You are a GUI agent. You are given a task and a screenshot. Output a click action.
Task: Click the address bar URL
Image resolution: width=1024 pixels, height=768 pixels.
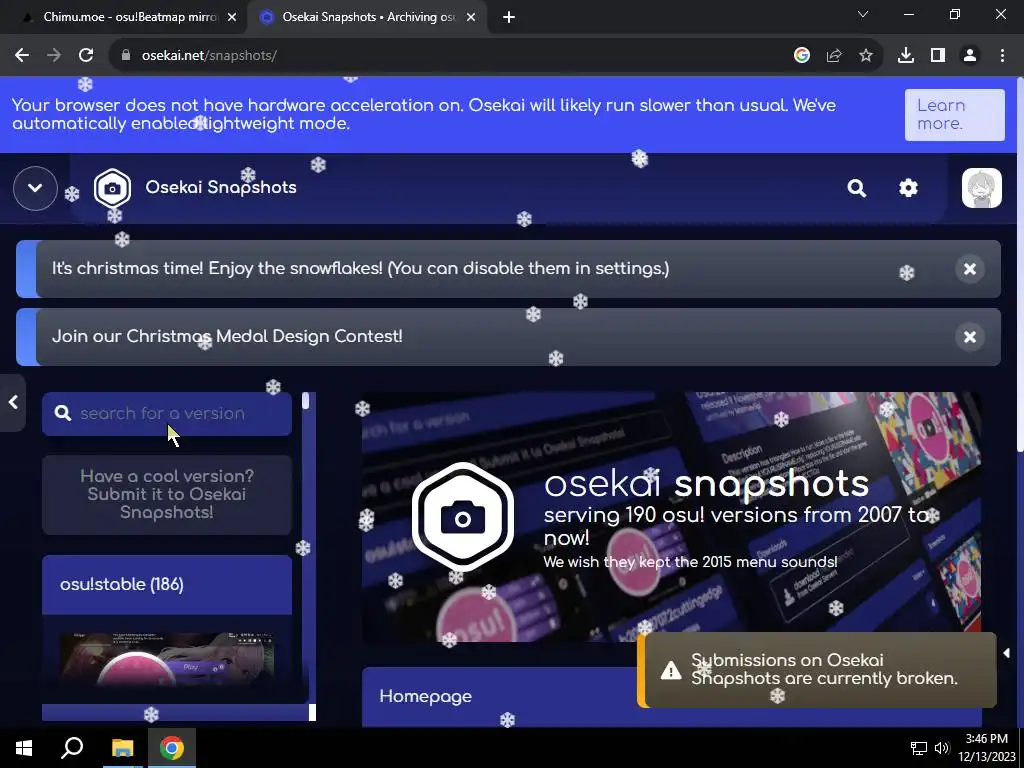pos(209,56)
